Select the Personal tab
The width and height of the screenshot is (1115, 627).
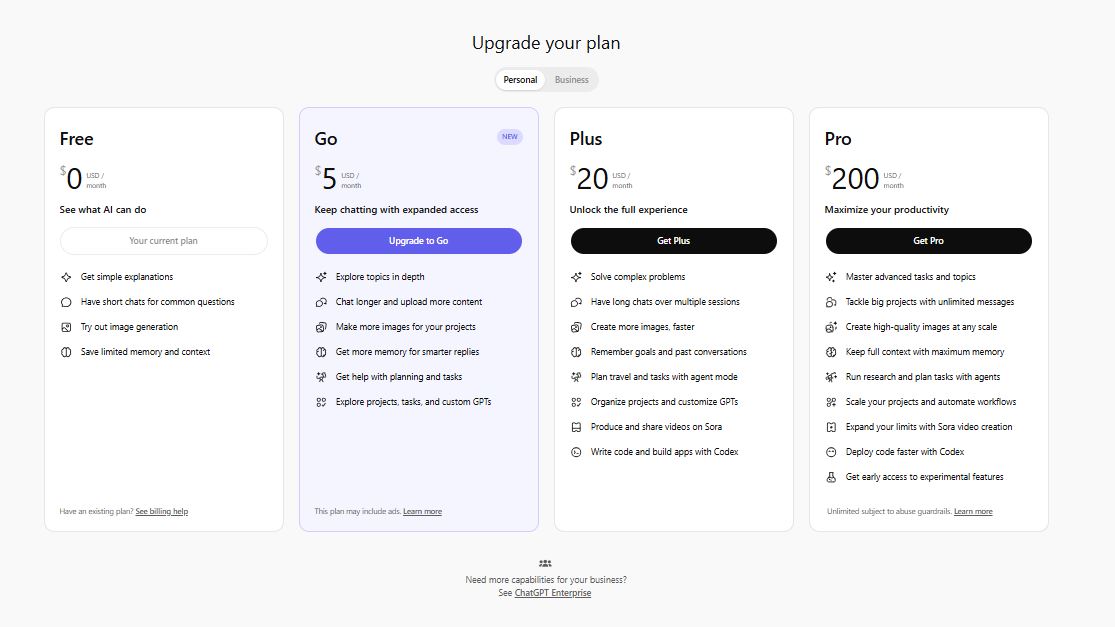pyautogui.click(x=520, y=79)
